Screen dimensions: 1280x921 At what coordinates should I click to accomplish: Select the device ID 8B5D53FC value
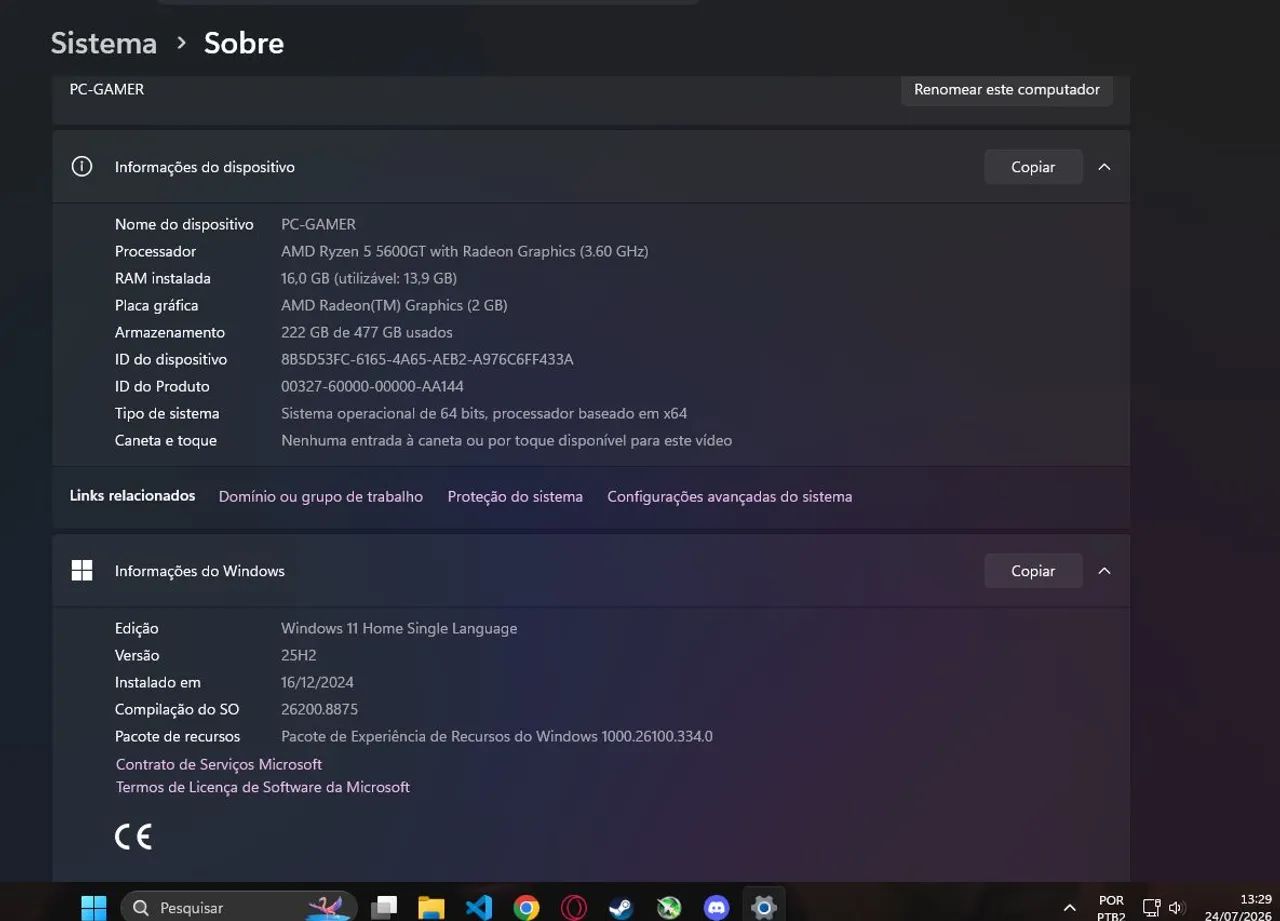(x=427, y=360)
